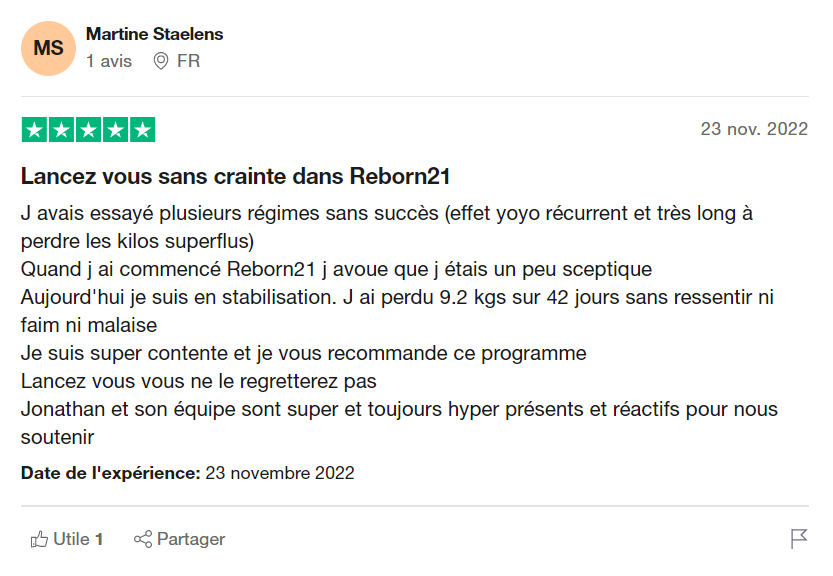The width and height of the screenshot is (833, 576).
Task: Click the MS profile avatar
Action: click(48, 48)
